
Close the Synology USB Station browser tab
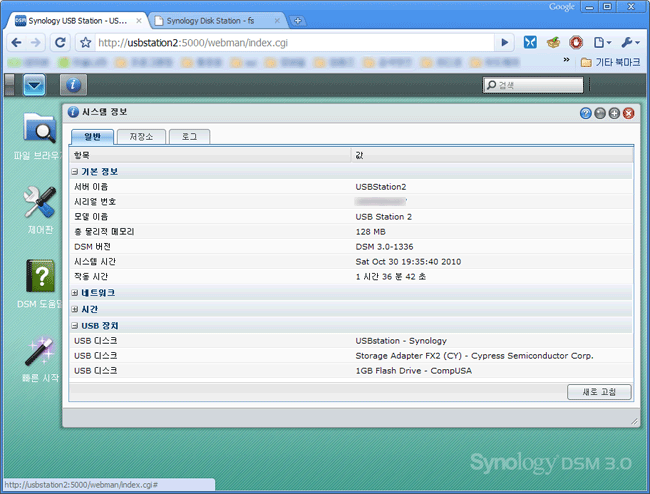pos(139,21)
